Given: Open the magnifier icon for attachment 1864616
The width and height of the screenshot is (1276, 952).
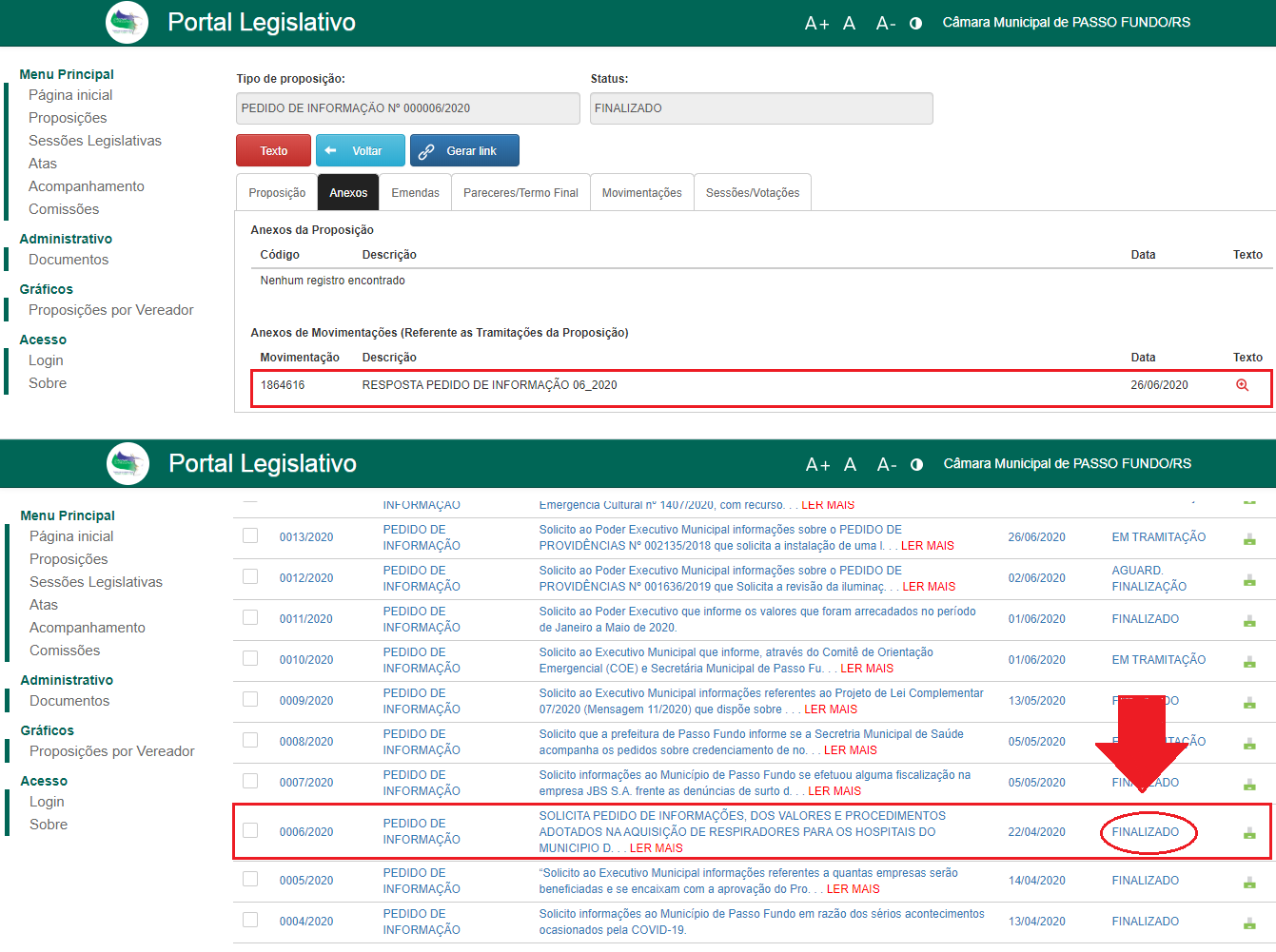Looking at the screenshot, I should (1242, 385).
